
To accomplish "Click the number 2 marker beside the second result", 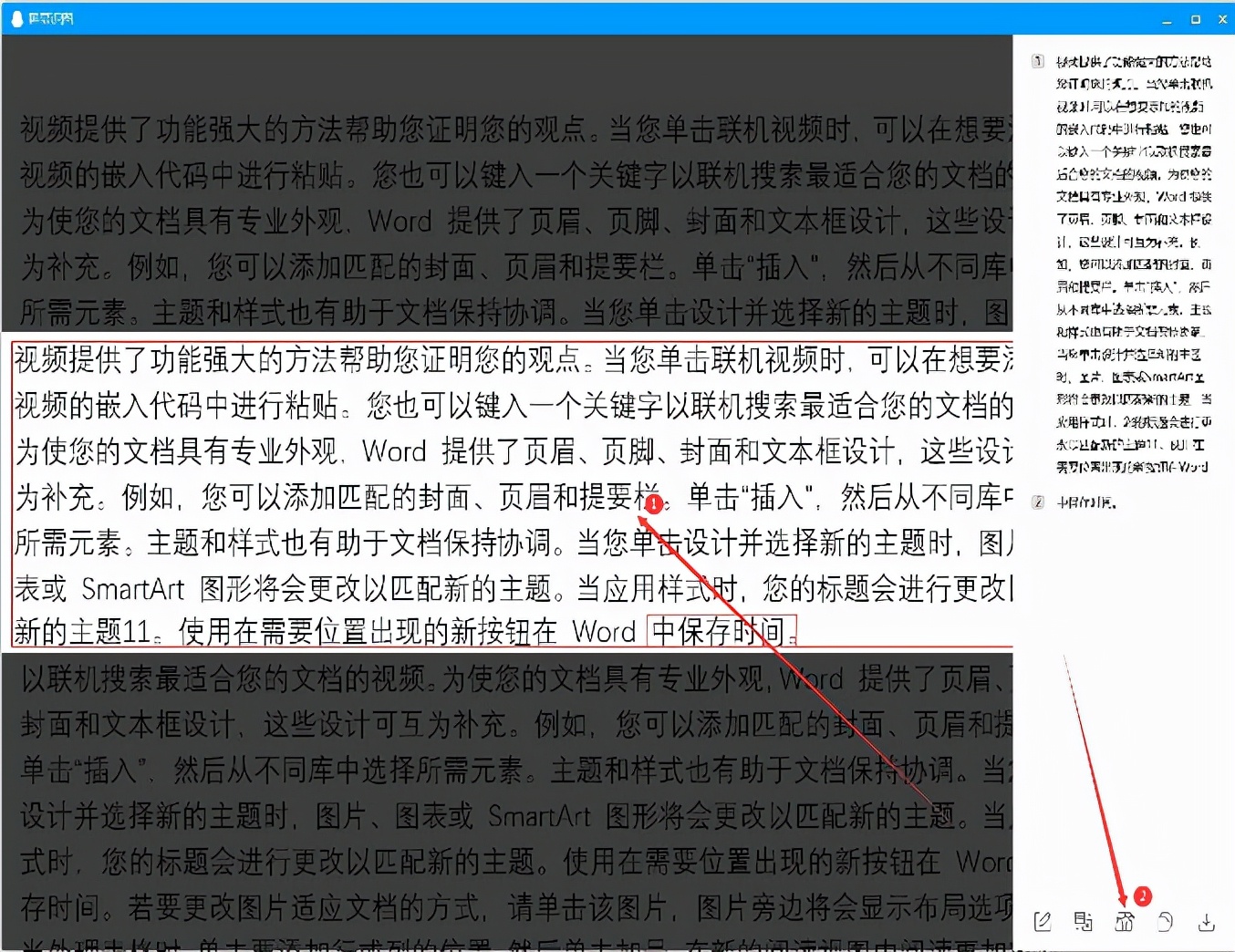I will click(1038, 502).
